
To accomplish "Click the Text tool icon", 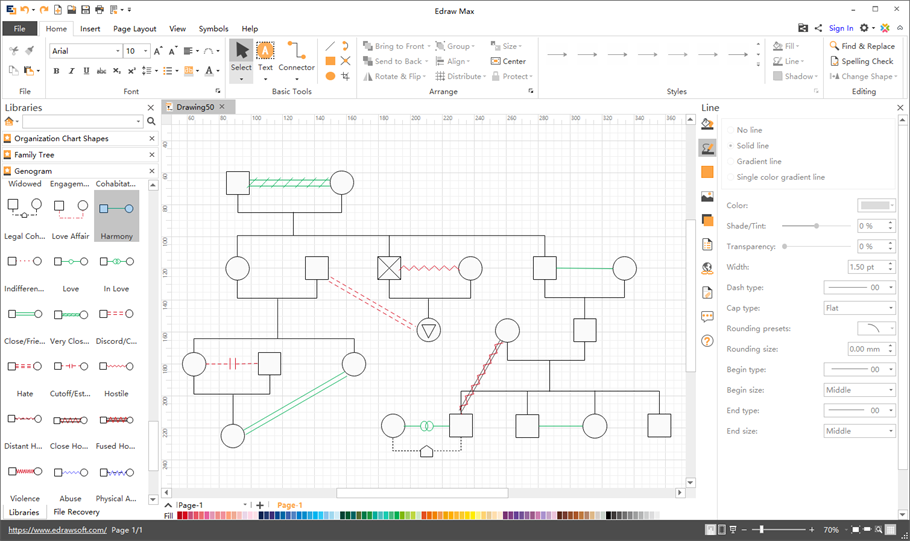I will tap(265, 51).
